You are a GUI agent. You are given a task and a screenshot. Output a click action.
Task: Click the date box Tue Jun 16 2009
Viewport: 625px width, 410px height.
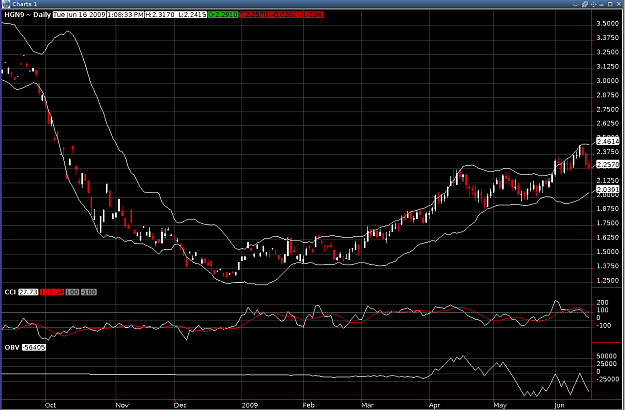coord(79,15)
